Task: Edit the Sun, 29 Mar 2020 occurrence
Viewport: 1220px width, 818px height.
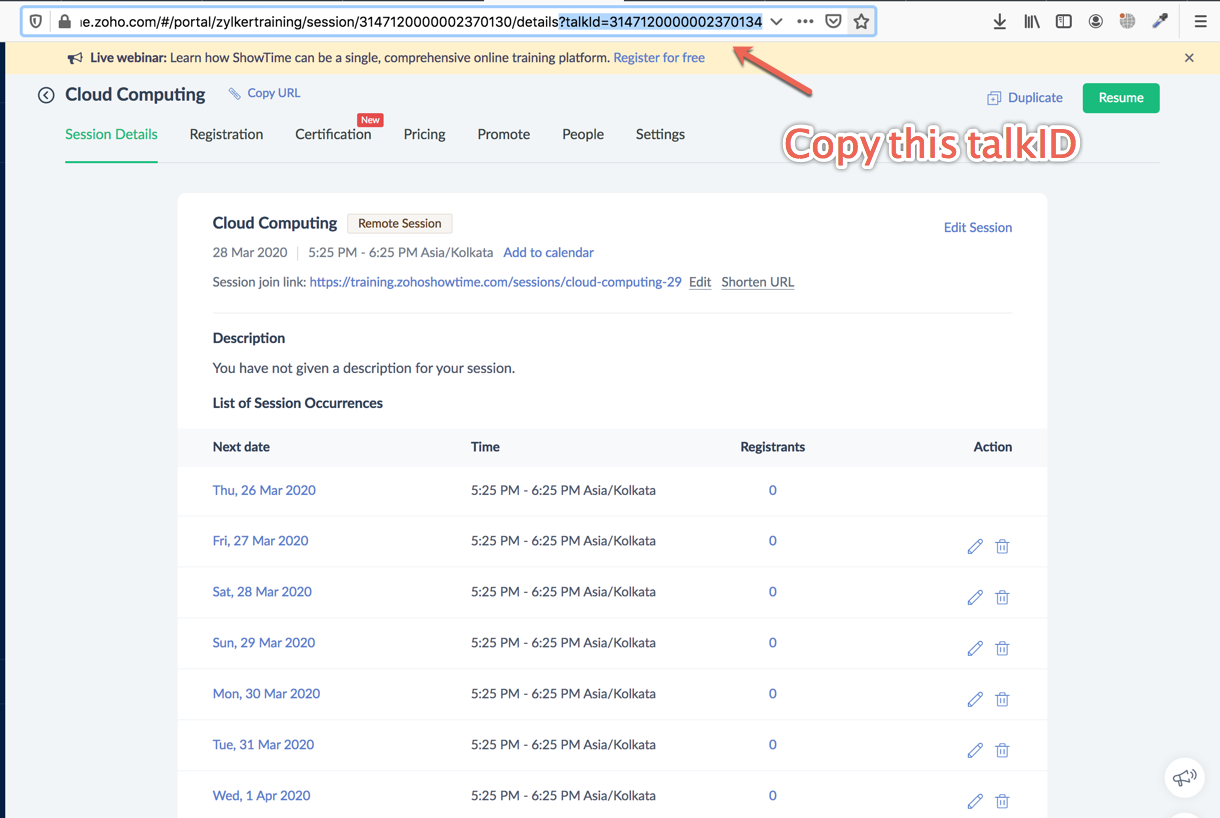Action: click(975, 648)
